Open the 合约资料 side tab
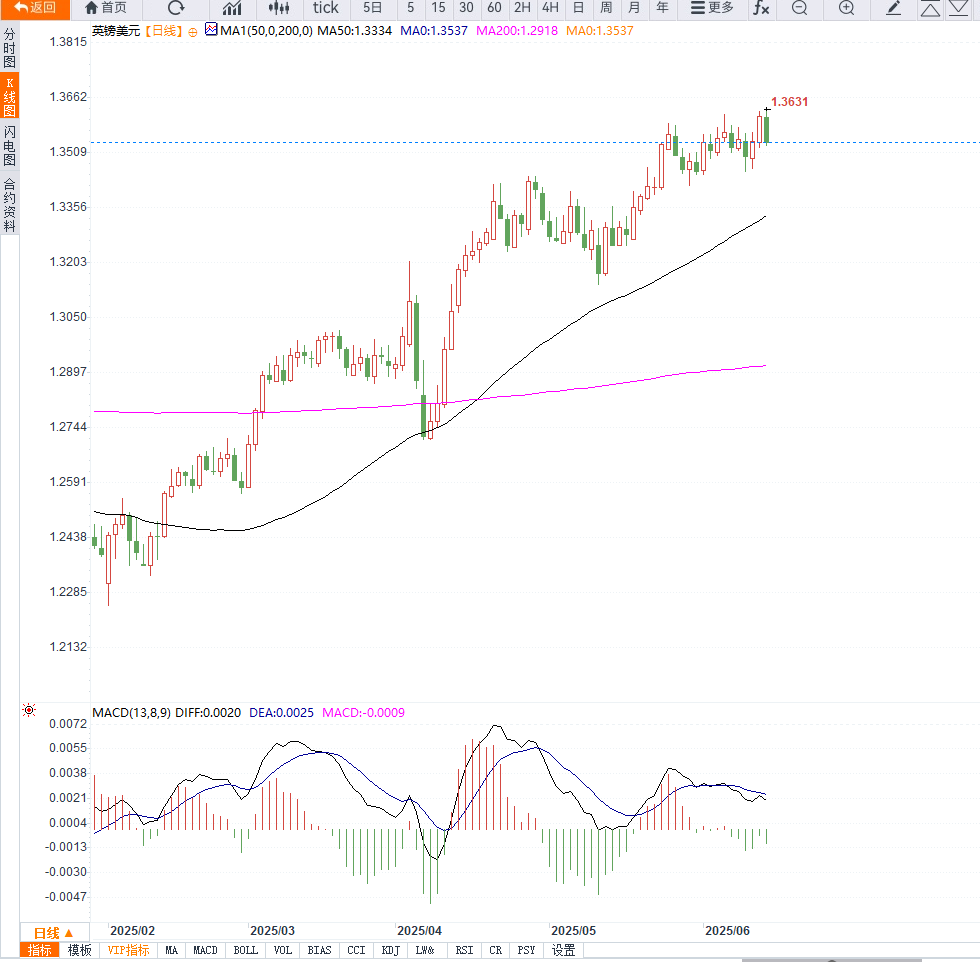 tap(9, 205)
